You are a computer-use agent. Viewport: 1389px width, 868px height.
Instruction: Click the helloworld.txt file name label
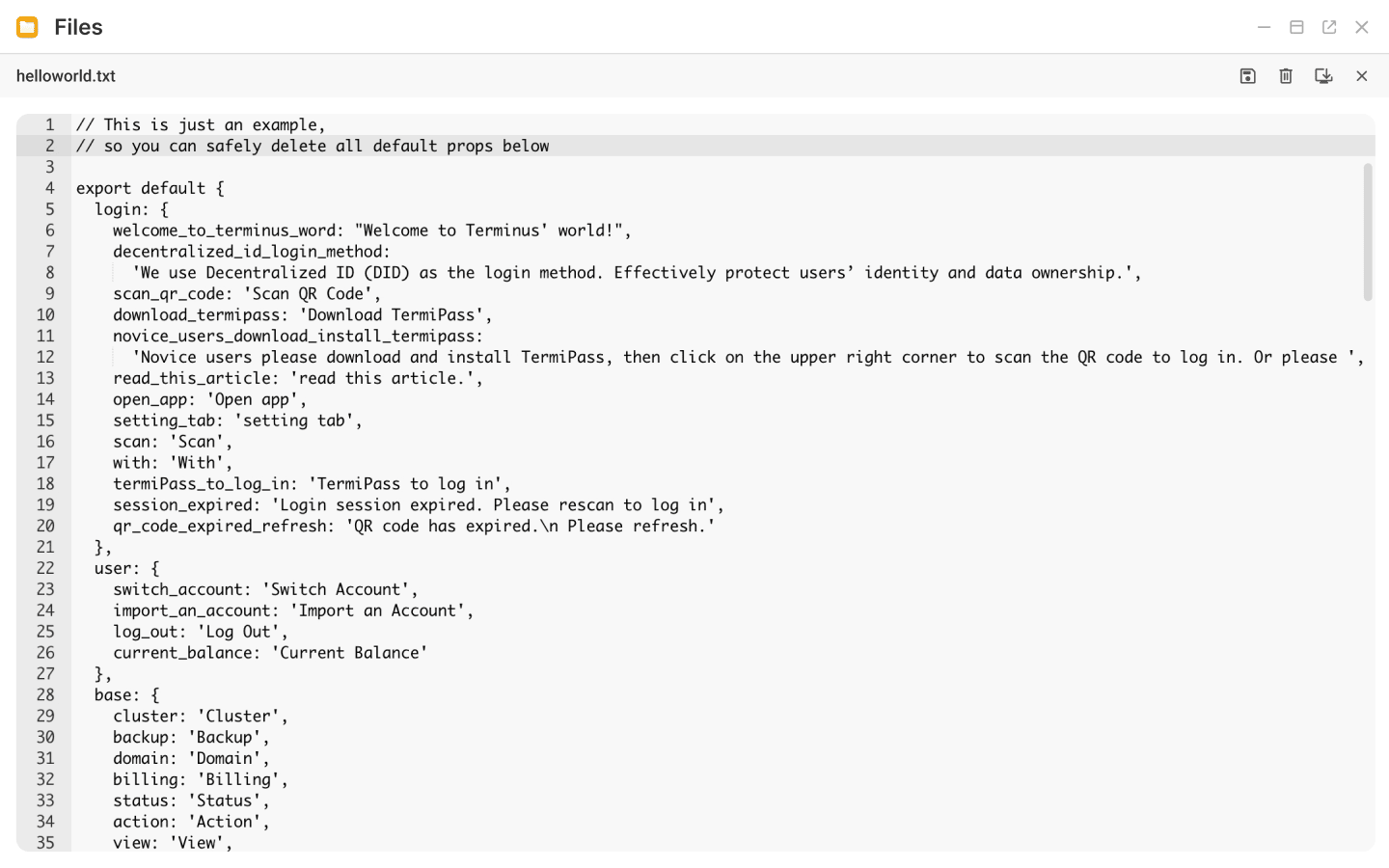[66, 76]
